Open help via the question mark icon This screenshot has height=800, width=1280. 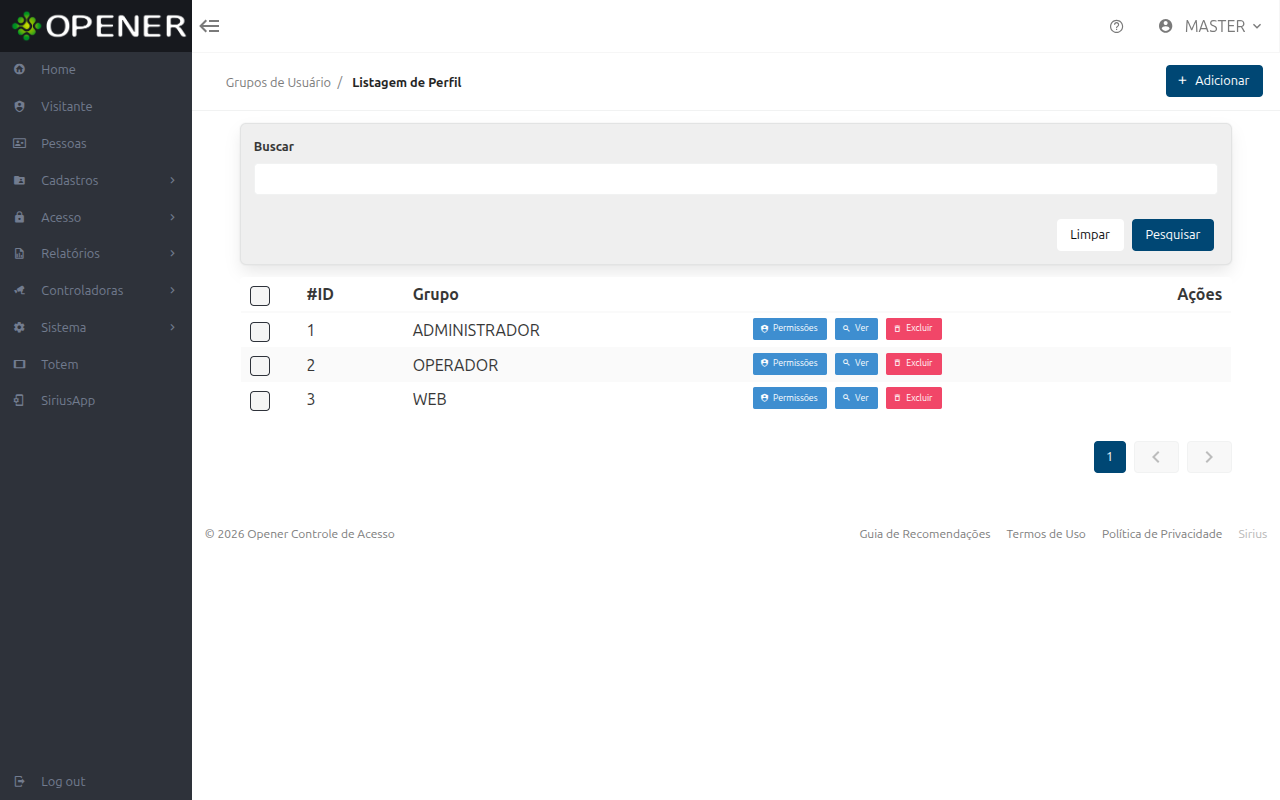click(1117, 26)
